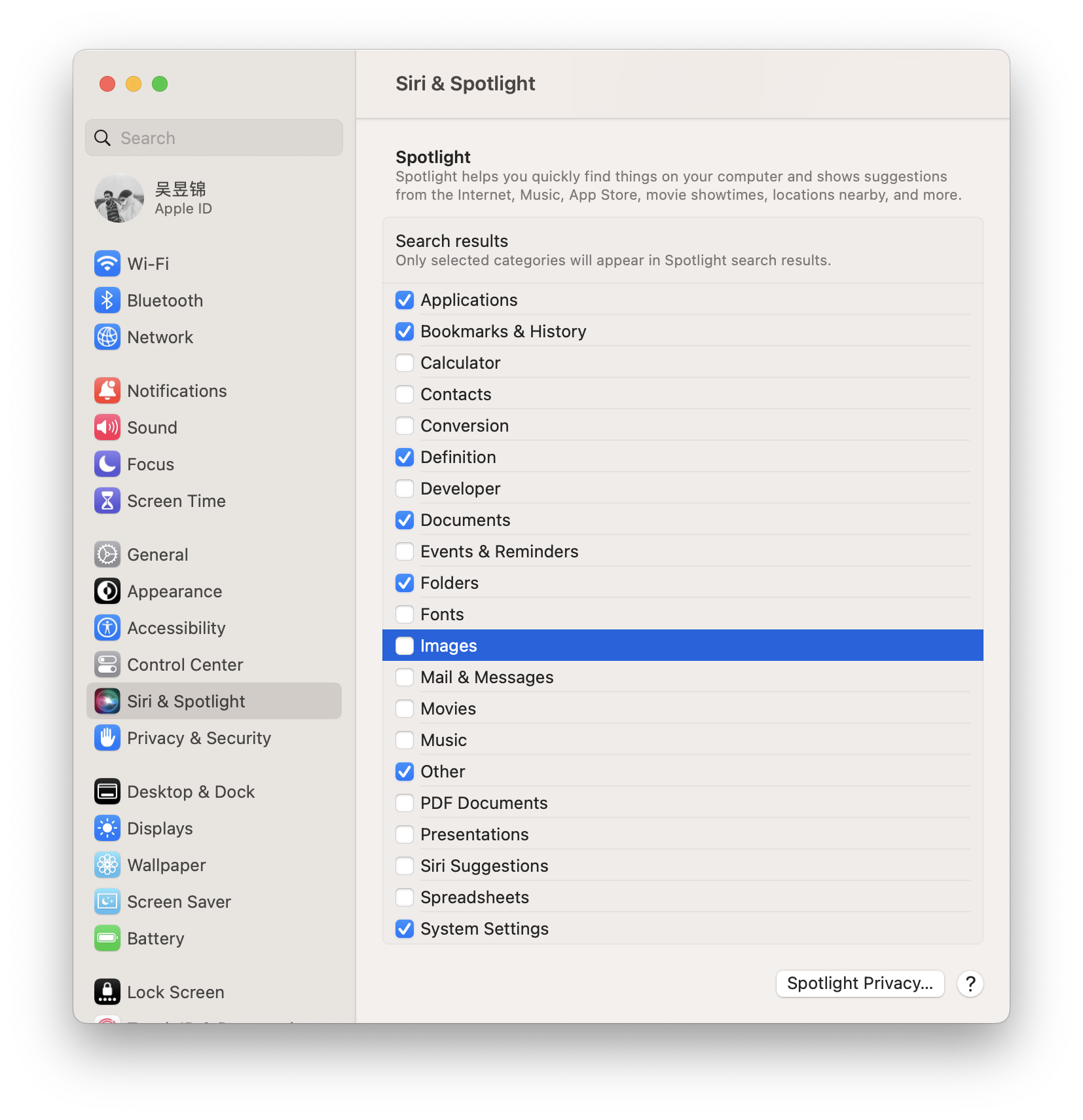The image size is (1083, 1120).
Task: Select the Network globe icon
Action: pyautogui.click(x=107, y=337)
